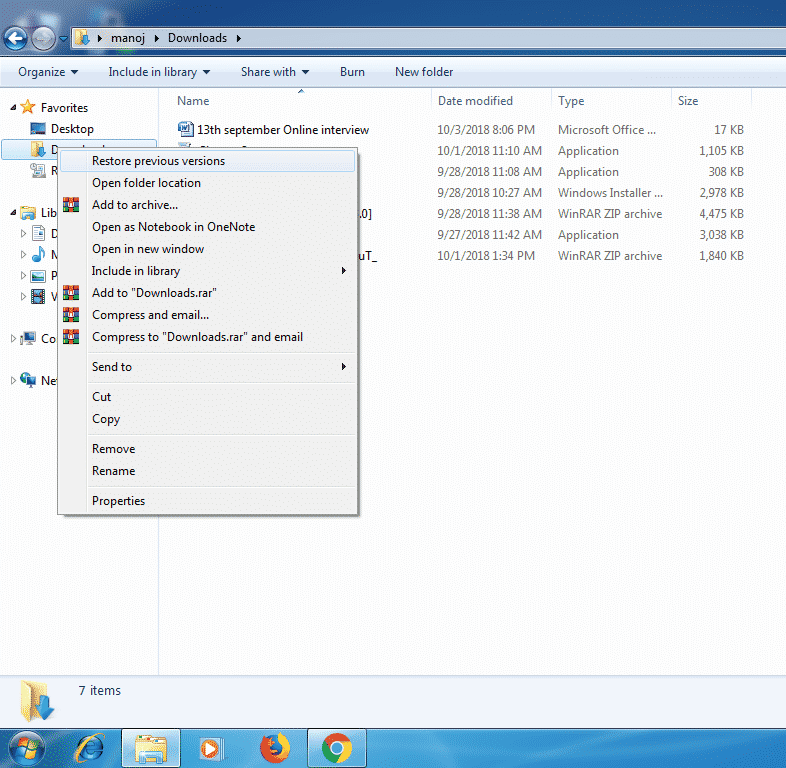Click WinRAR icon beside Compress and email
Screen dimensions: 786x768
(71, 315)
